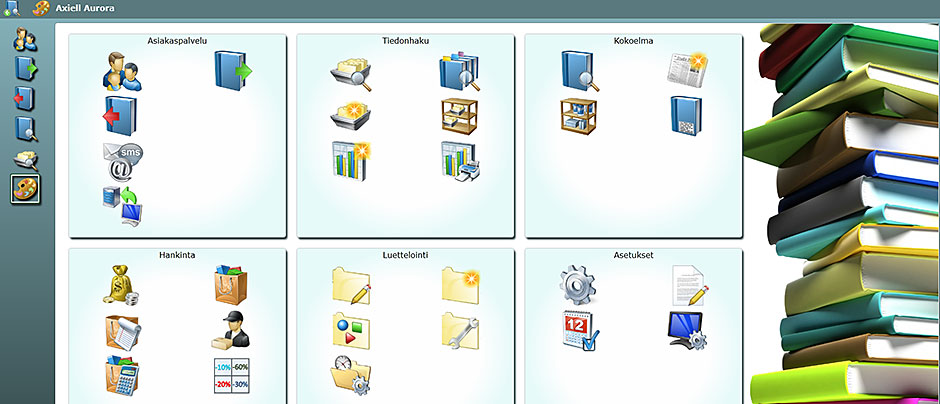Select the monitor with gear icon in Asetukset
The image size is (940, 404).
point(688,330)
